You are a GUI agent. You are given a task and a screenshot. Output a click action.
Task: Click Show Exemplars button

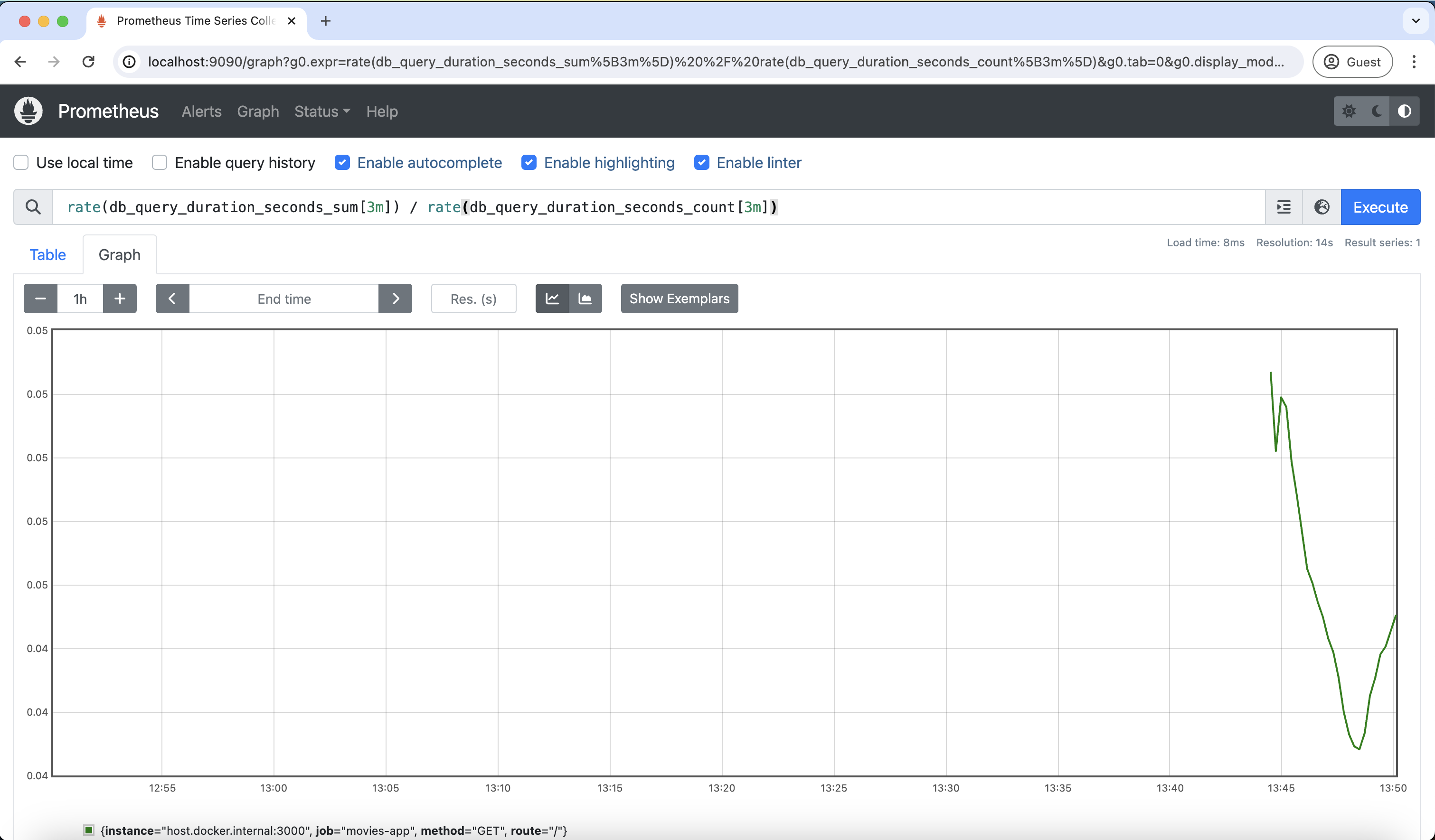(680, 299)
